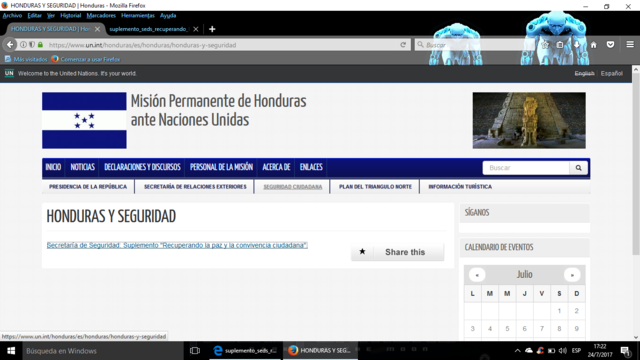The height and width of the screenshot is (360, 640).
Task: Switch to Edge suplemento_seds taskbar window
Action: click(x=245, y=351)
